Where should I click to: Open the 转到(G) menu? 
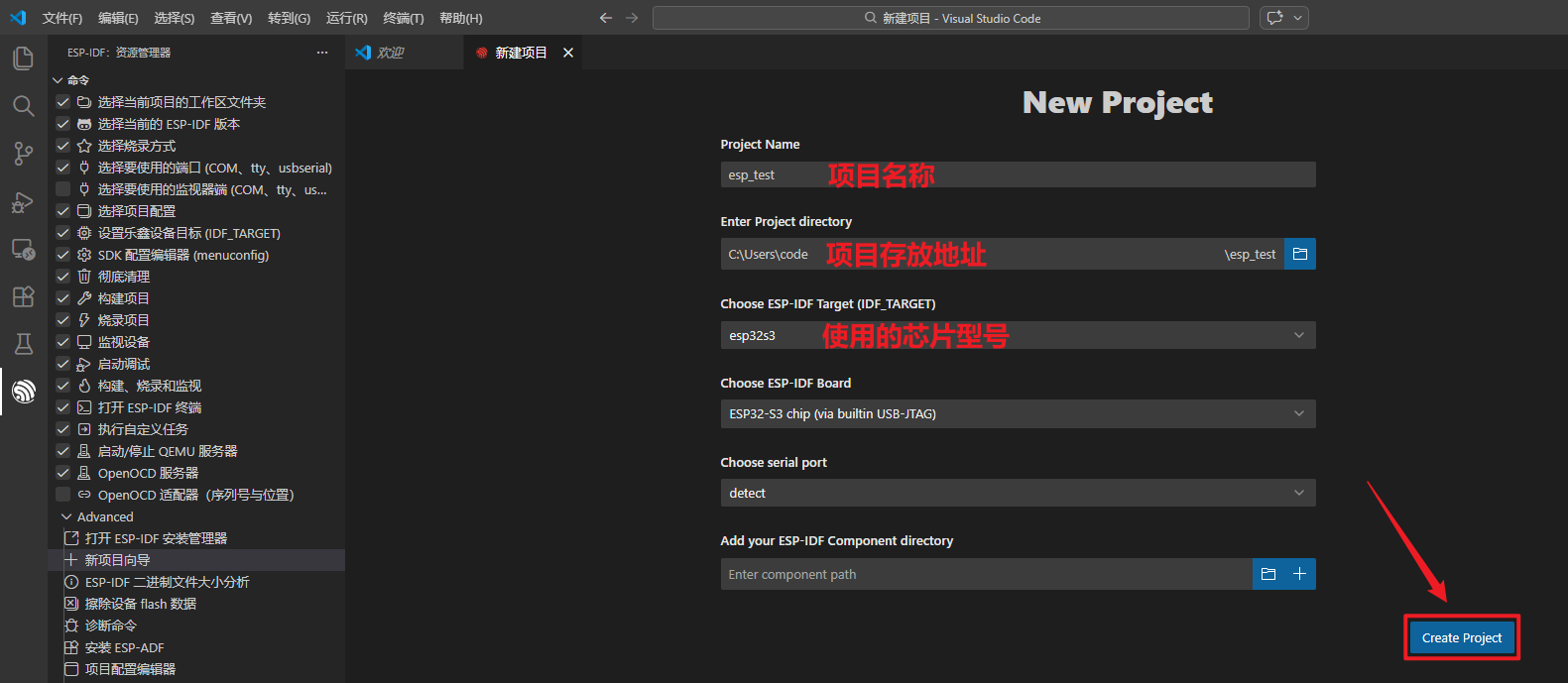[x=289, y=18]
